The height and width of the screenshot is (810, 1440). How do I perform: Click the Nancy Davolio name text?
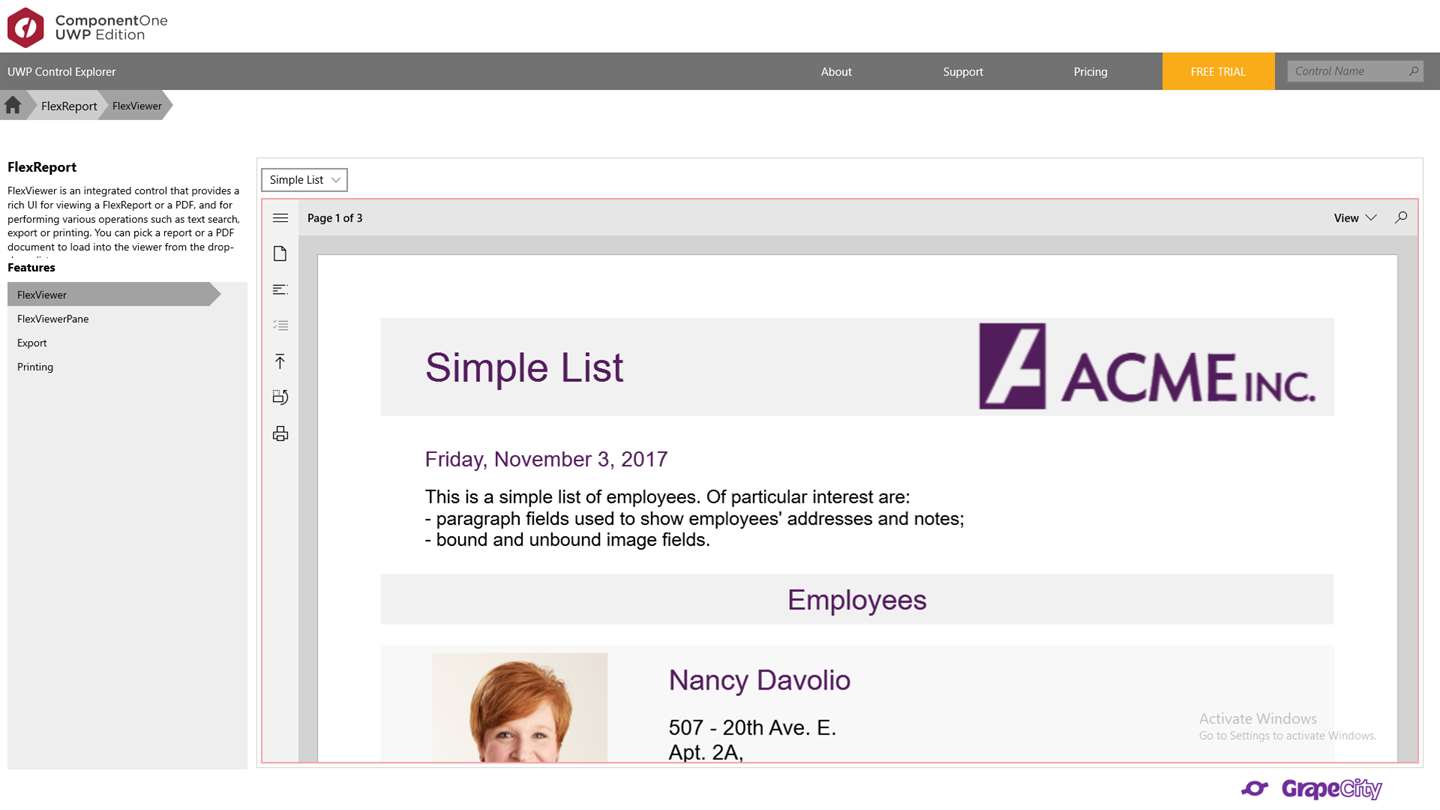tap(759, 680)
